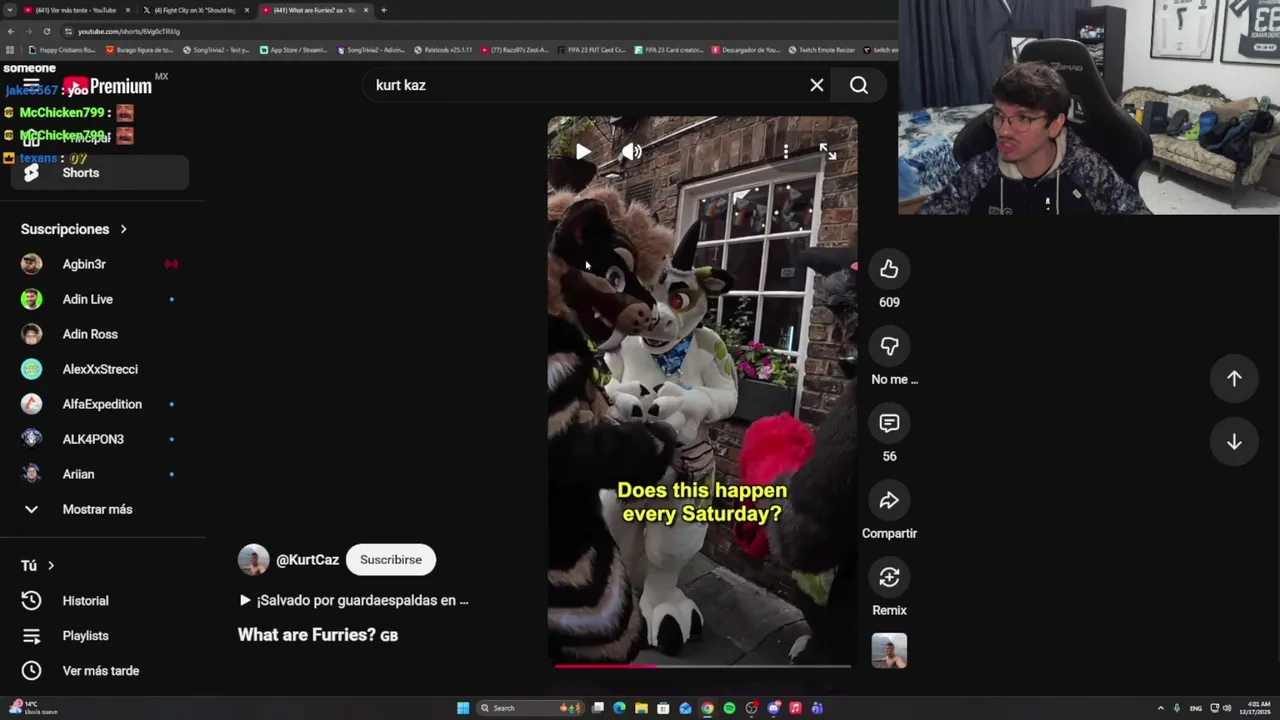Reload the page
The image size is (1280, 720).
pos(46,31)
